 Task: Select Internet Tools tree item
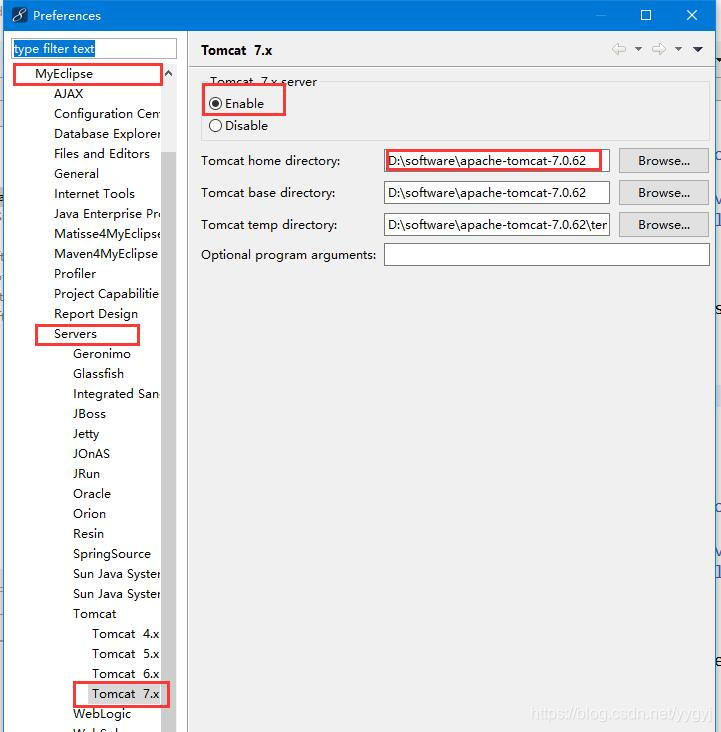pyautogui.click(x=94, y=194)
